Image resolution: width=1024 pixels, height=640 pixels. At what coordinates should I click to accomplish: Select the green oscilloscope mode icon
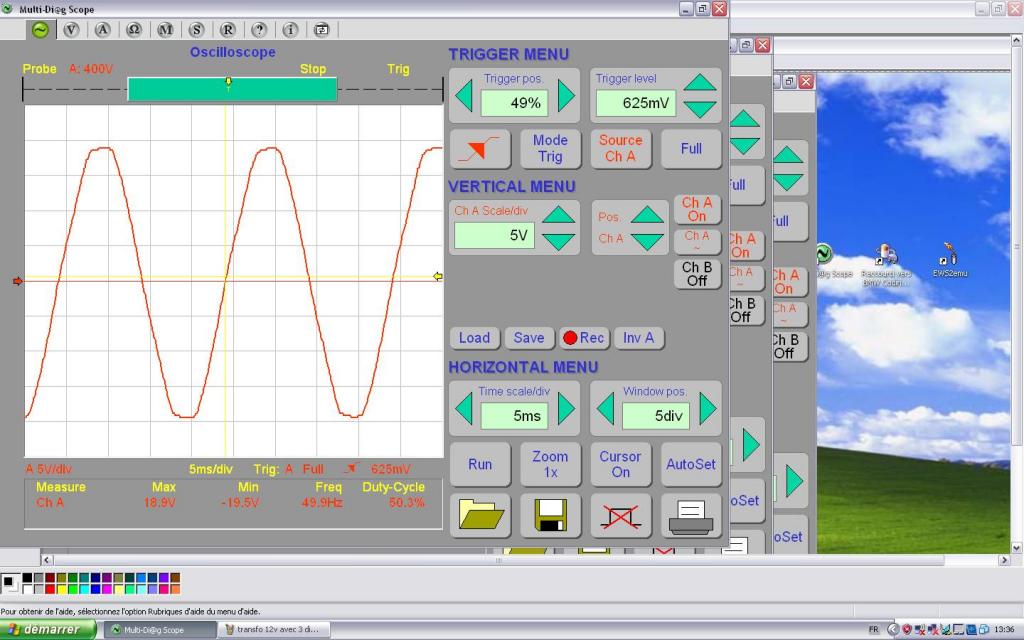pos(40,29)
